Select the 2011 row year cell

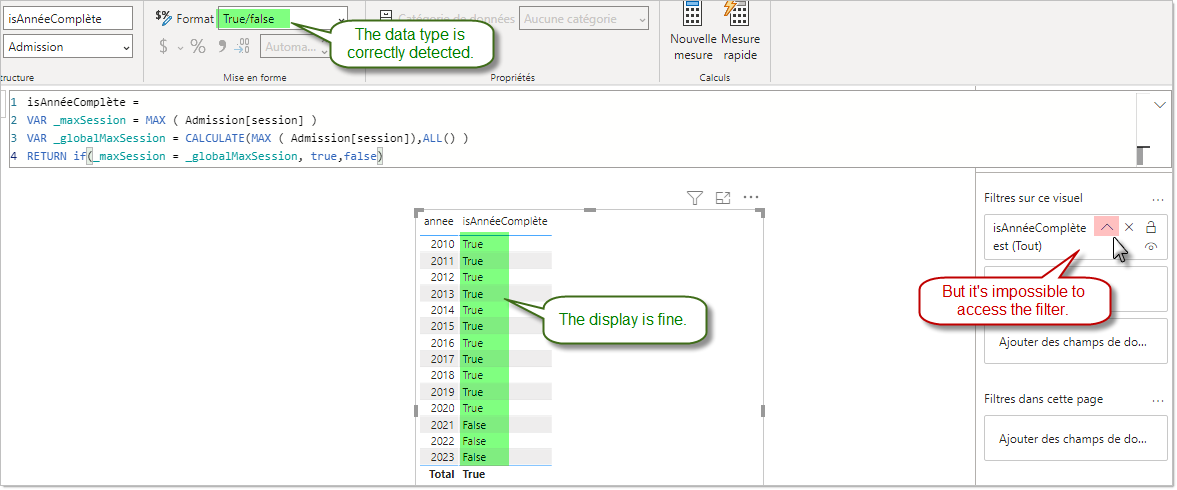443,260
